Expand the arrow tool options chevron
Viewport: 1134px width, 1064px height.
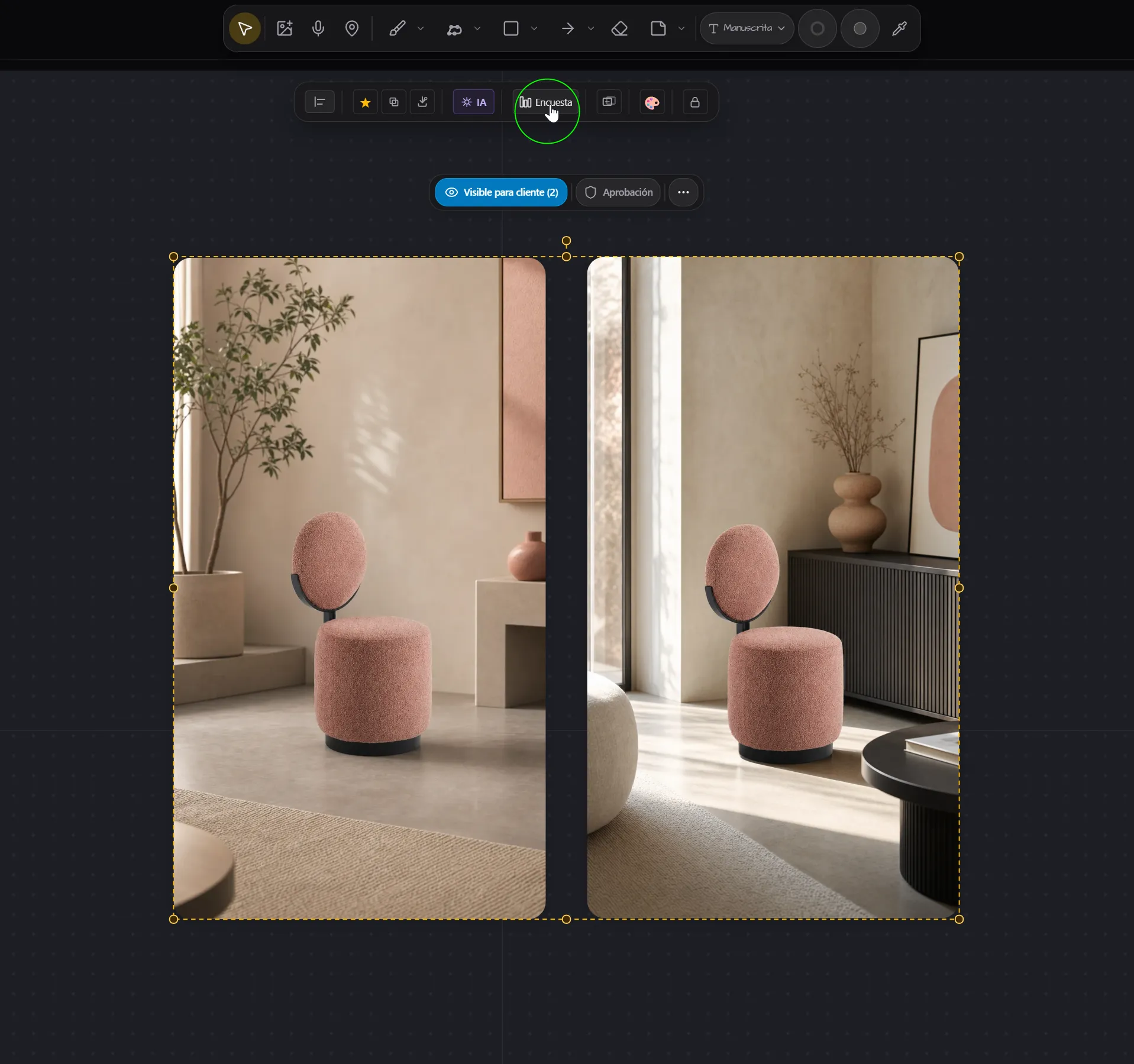point(591,28)
